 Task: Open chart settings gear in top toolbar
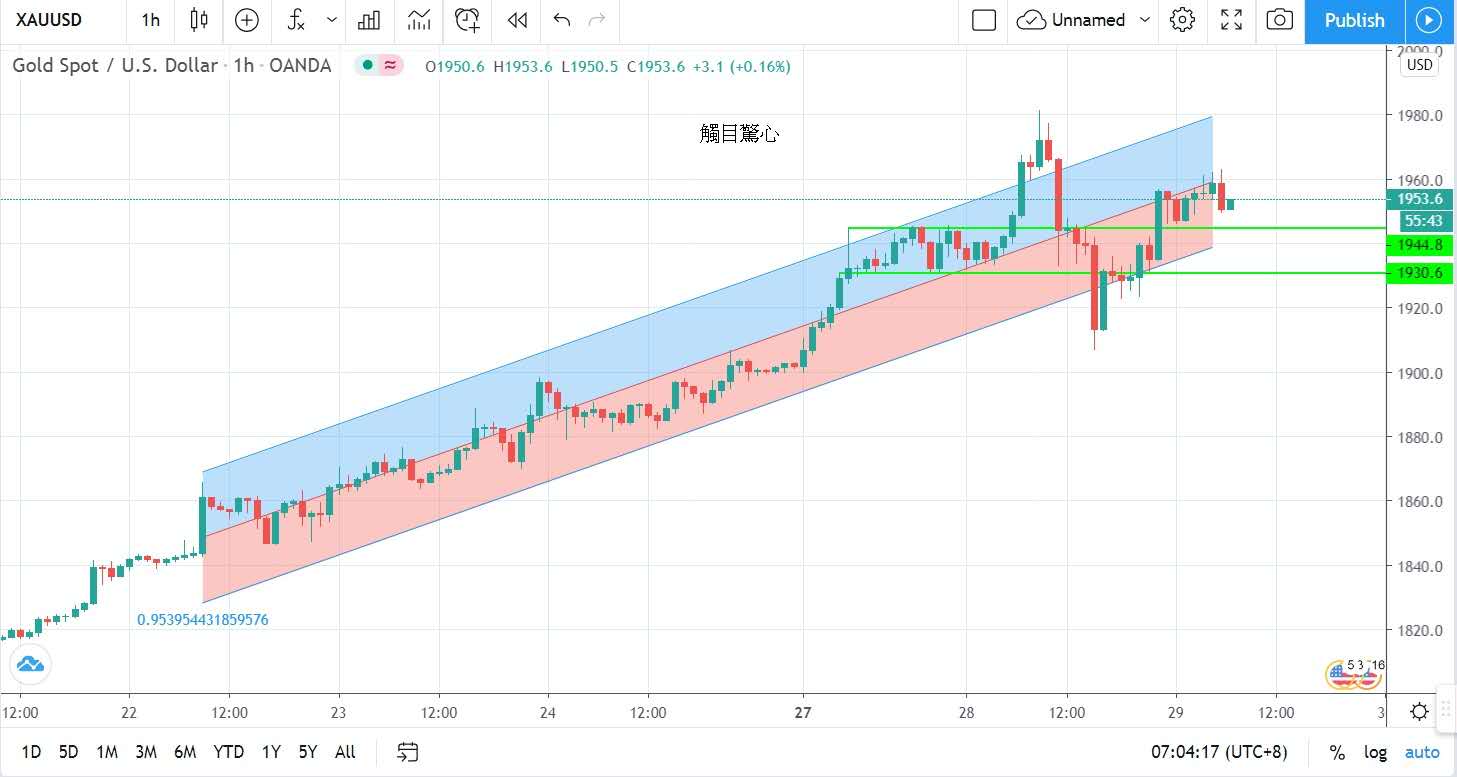point(1183,20)
